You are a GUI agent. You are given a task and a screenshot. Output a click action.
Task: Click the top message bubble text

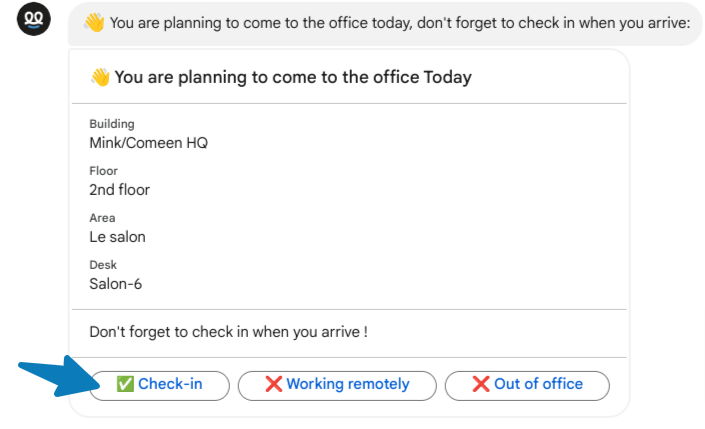coord(400,23)
